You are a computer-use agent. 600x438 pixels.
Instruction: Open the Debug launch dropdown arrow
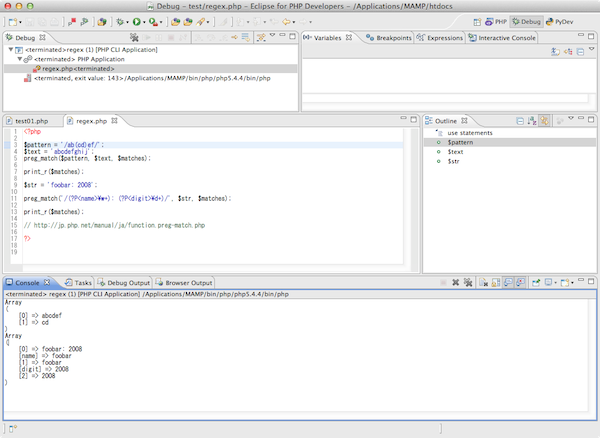point(127,23)
